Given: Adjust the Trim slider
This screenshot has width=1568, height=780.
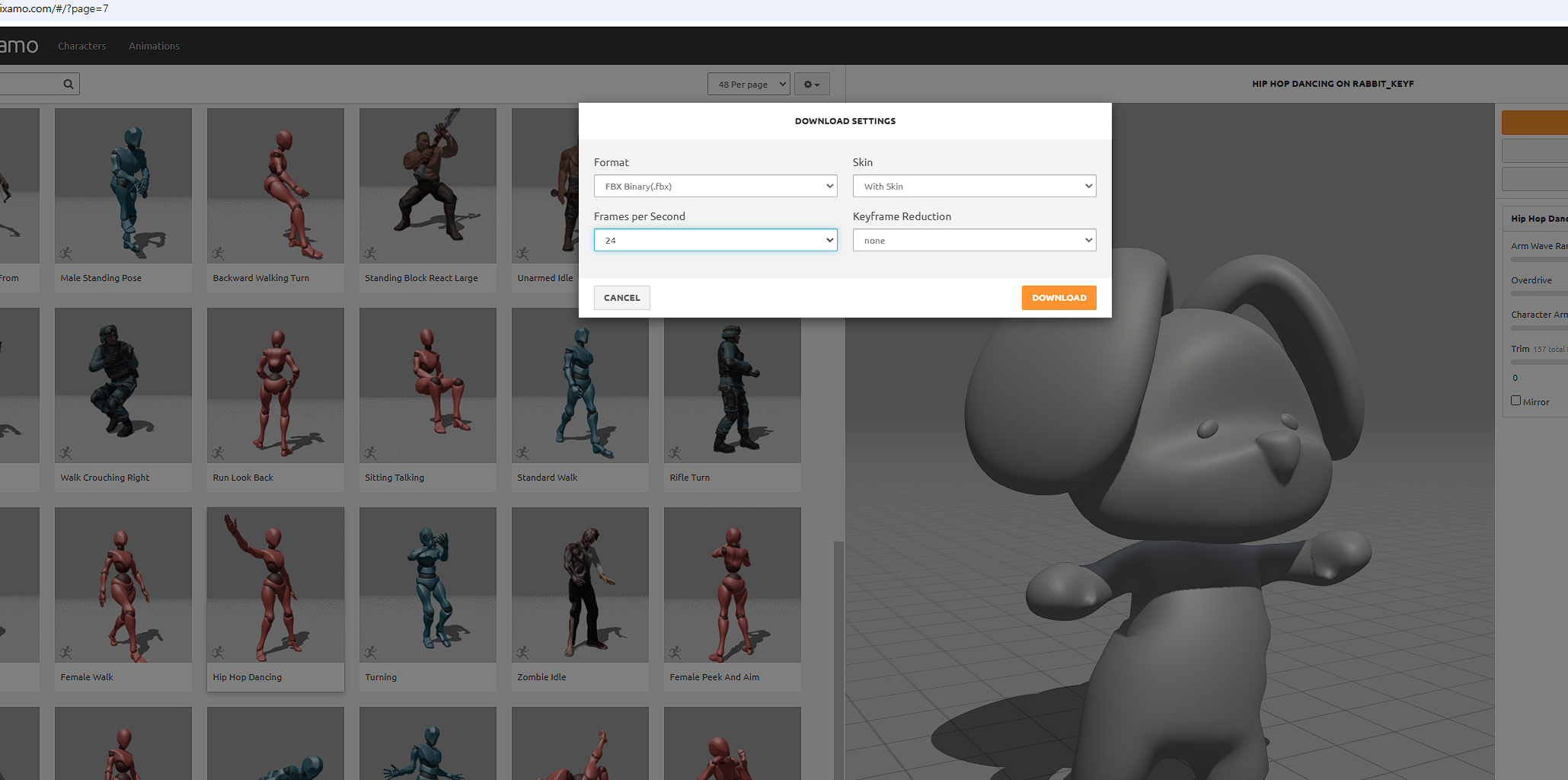Looking at the screenshot, I should (1539, 363).
